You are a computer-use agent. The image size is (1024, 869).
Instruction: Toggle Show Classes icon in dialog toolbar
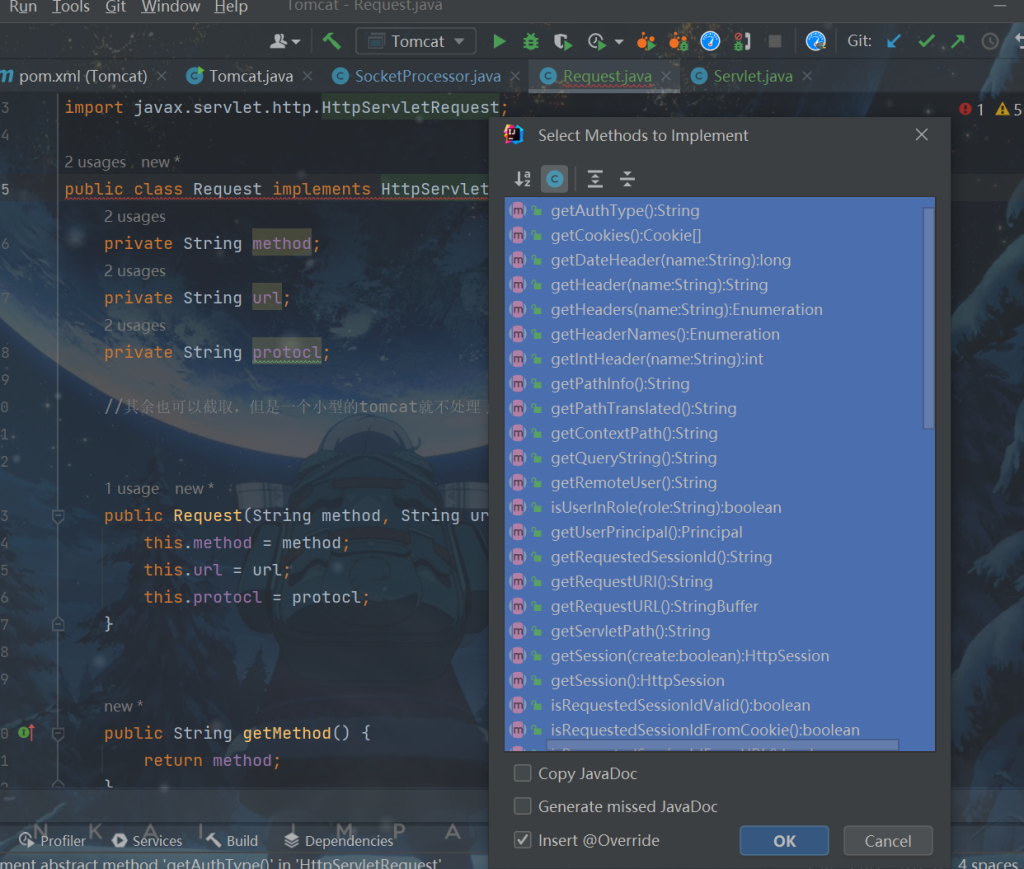pos(554,179)
